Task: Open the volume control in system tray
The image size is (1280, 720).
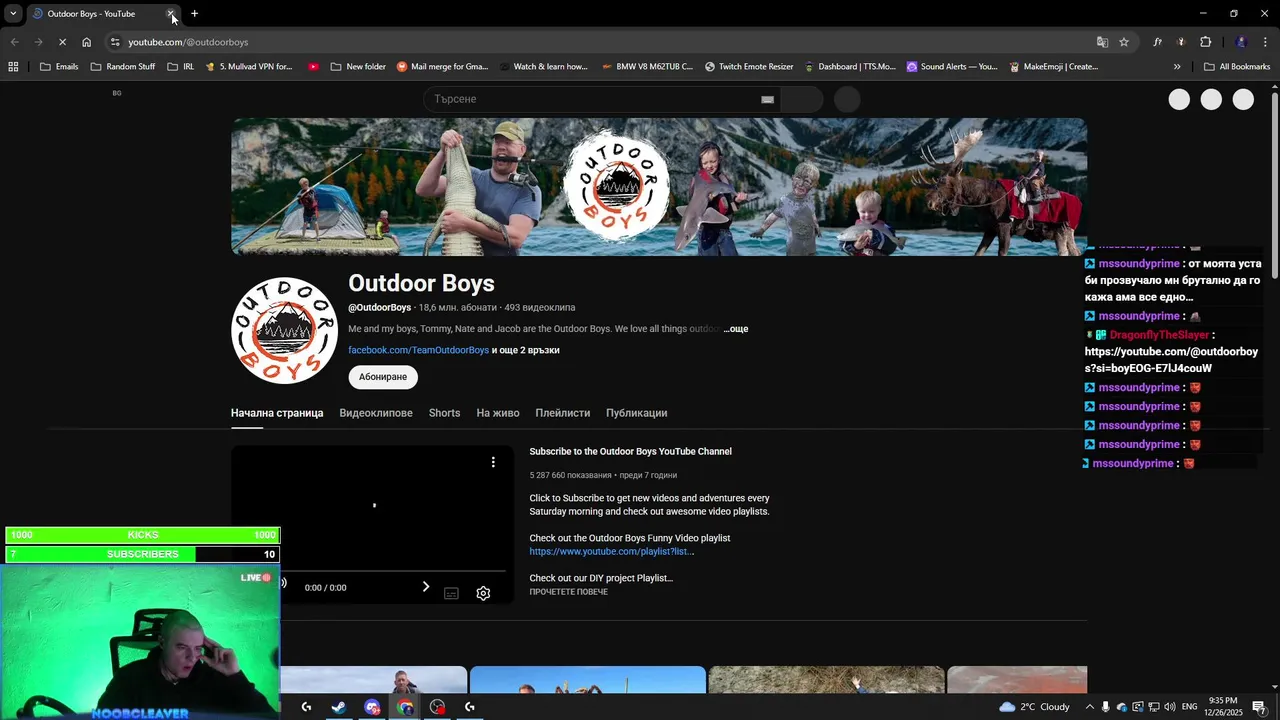Action: point(1170,707)
